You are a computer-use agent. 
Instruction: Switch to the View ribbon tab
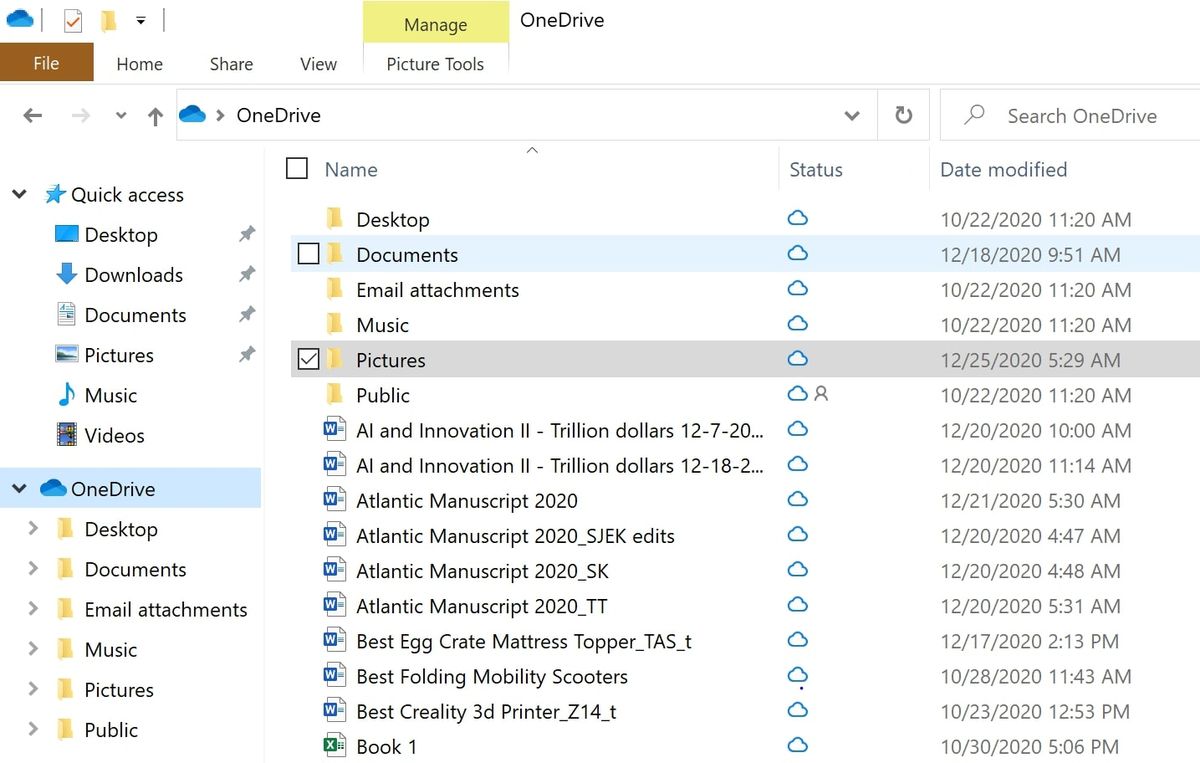[x=317, y=63]
